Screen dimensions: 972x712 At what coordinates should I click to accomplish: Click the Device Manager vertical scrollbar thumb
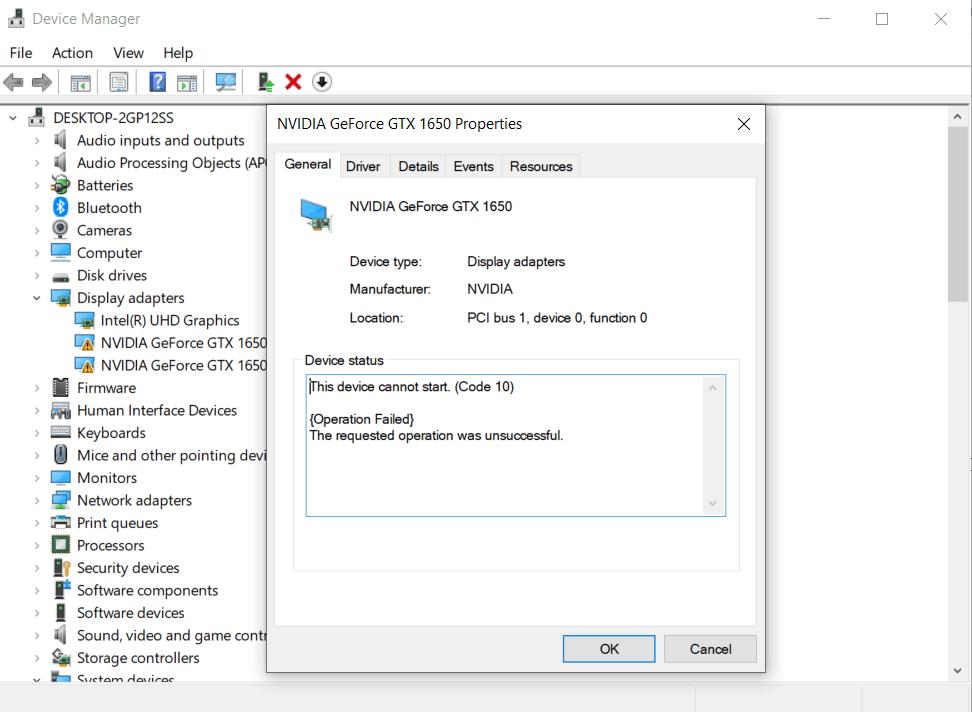point(958,214)
